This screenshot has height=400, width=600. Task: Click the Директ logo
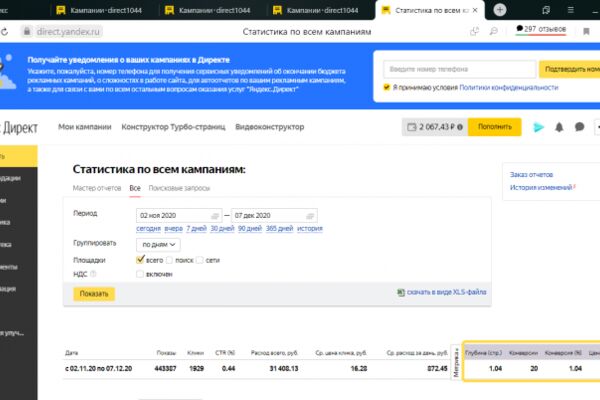(19, 128)
